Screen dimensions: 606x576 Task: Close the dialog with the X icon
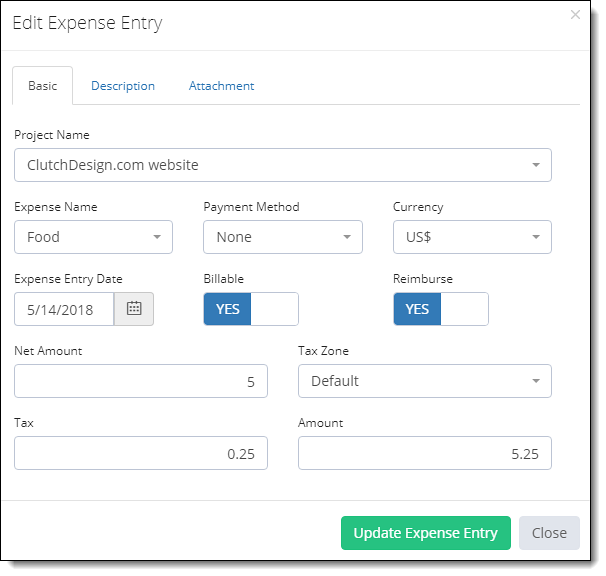575,15
